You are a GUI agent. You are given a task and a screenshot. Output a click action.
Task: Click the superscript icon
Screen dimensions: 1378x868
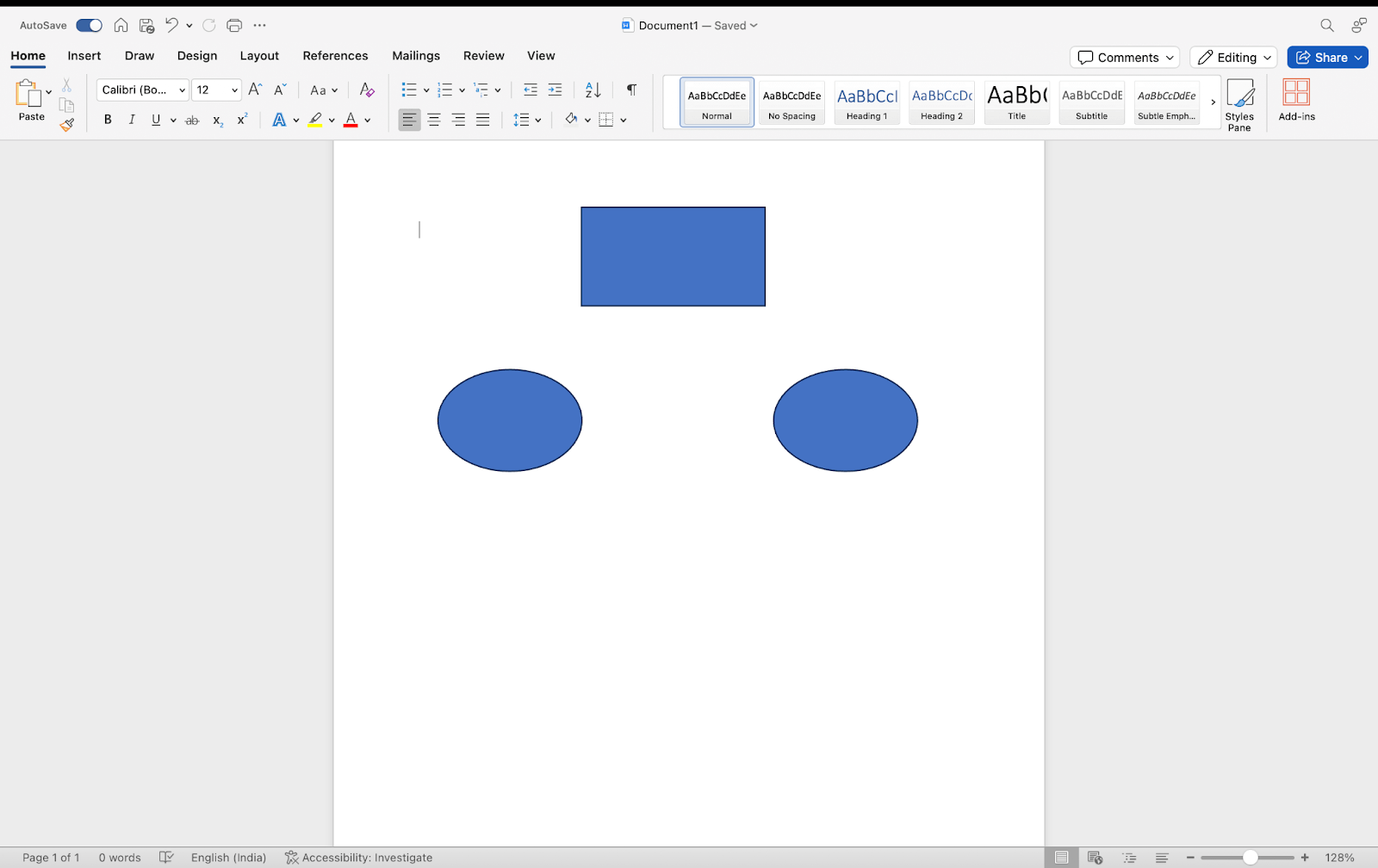click(x=242, y=120)
